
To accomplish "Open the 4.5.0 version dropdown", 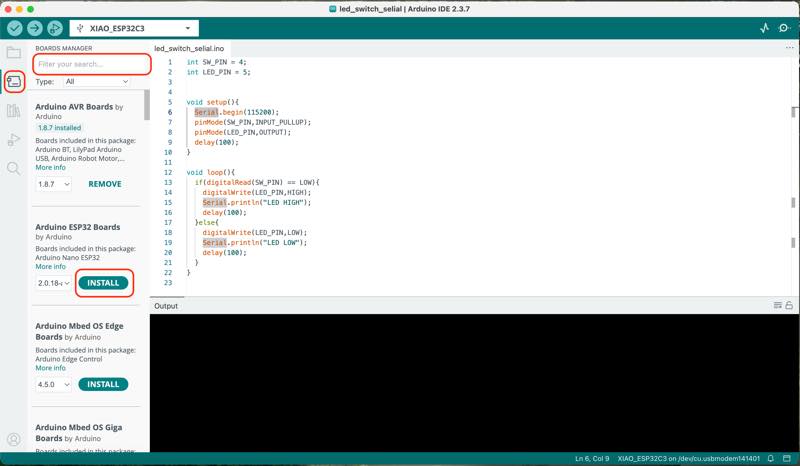I will tap(53, 384).
